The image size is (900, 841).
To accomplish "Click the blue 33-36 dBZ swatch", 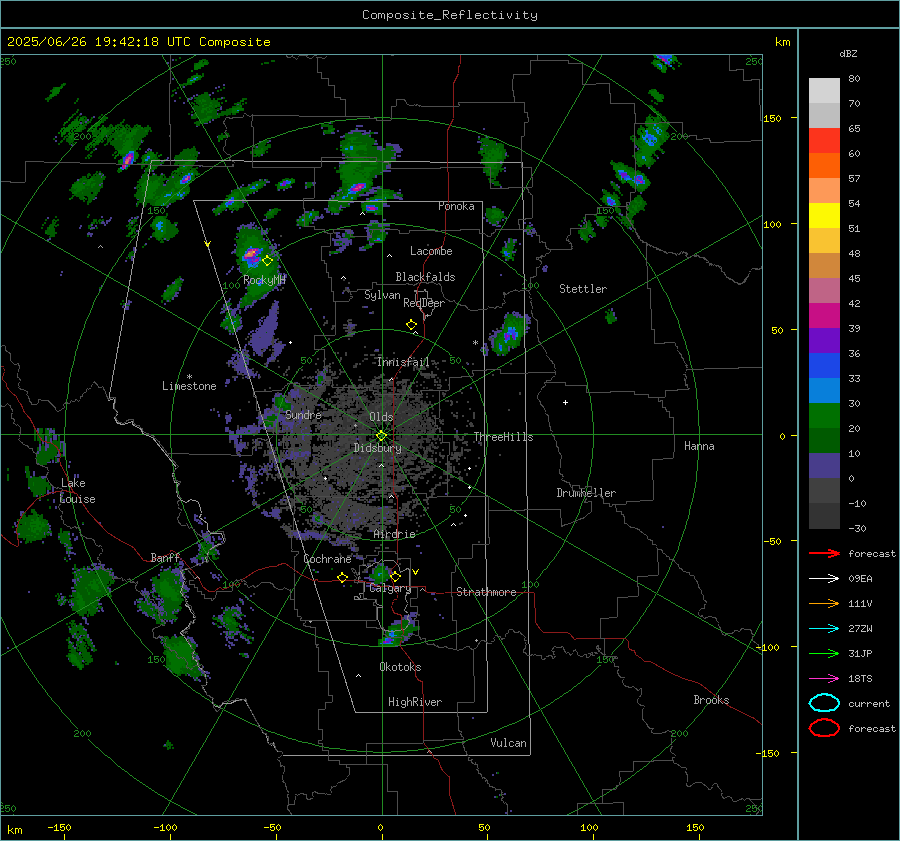I will [824, 366].
